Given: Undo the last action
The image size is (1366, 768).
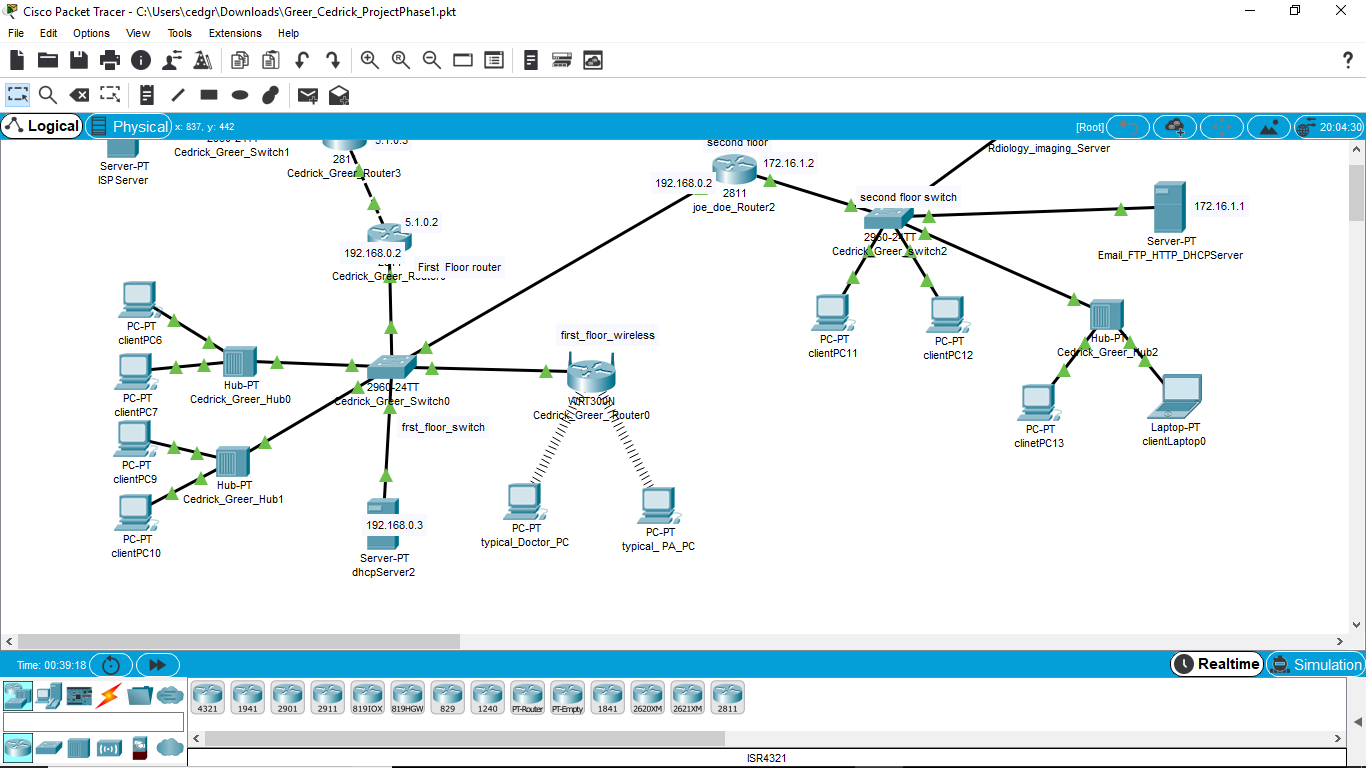Looking at the screenshot, I should 302,60.
